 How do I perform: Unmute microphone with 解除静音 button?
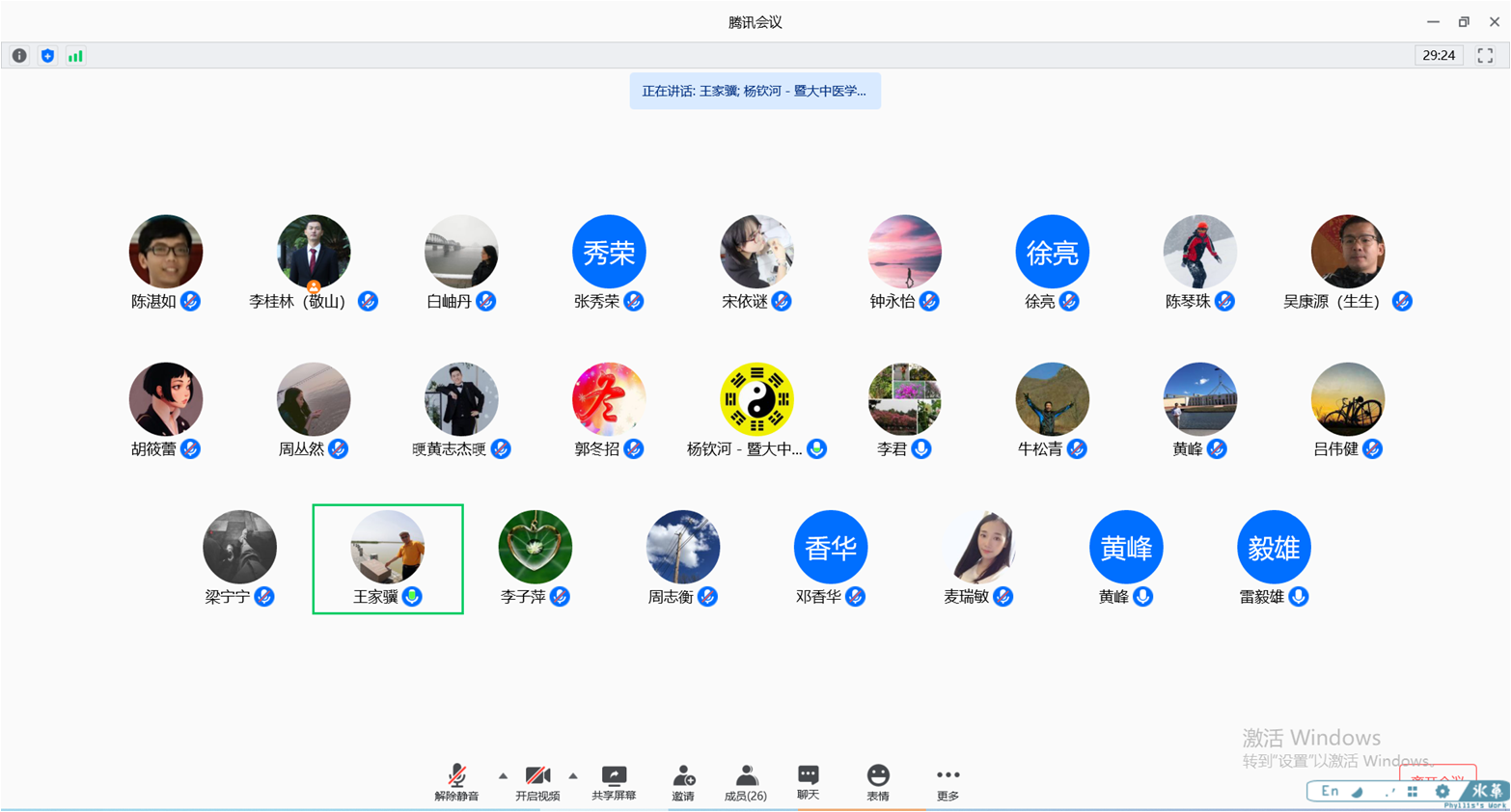tap(456, 782)
